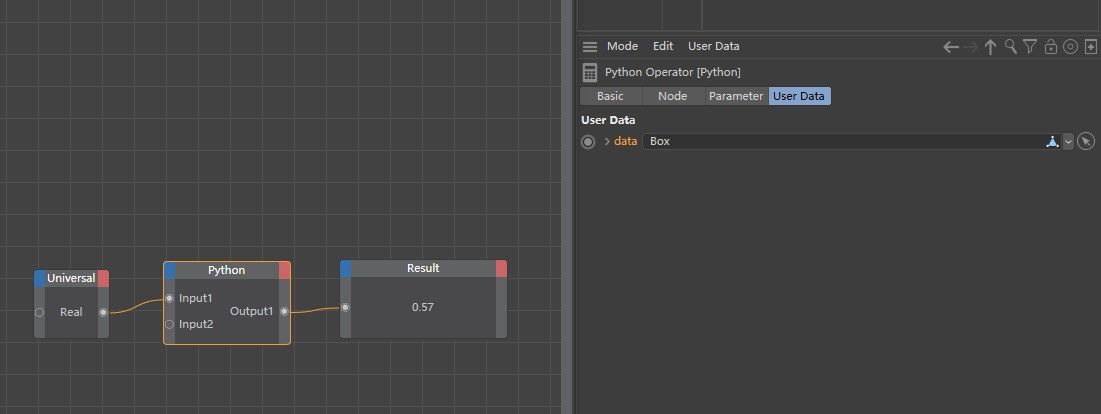Go back with the left arrow icon
Viewport: 1101px width, 414px height.
(x=951, y=47)
